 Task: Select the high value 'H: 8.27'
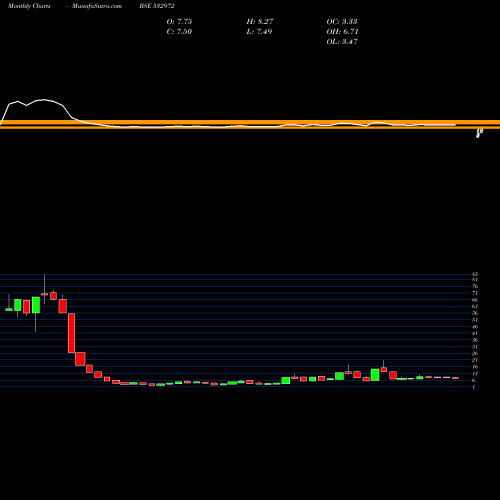(x=260, y=22)
